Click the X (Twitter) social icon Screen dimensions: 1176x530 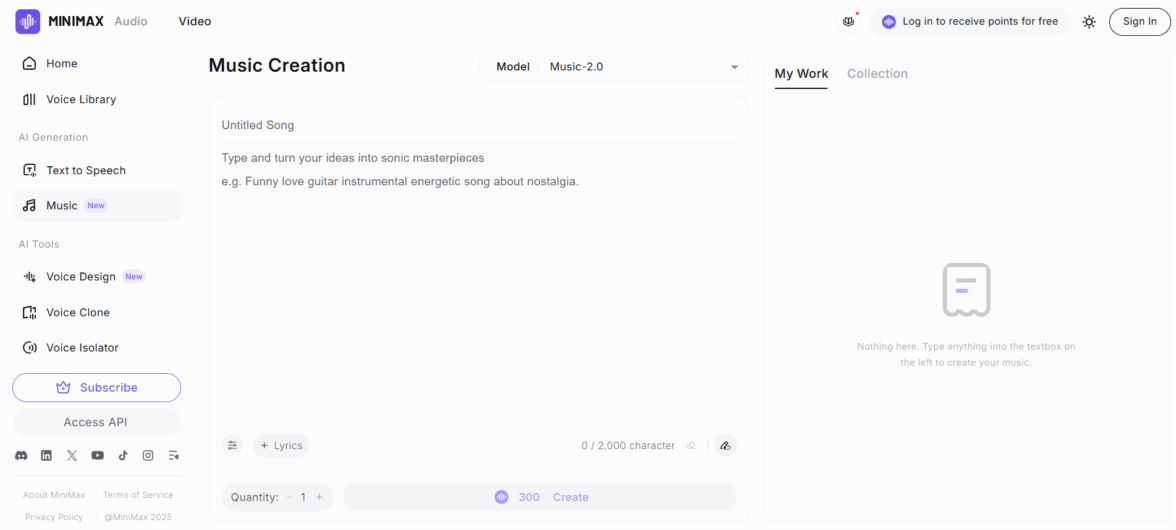72,455
